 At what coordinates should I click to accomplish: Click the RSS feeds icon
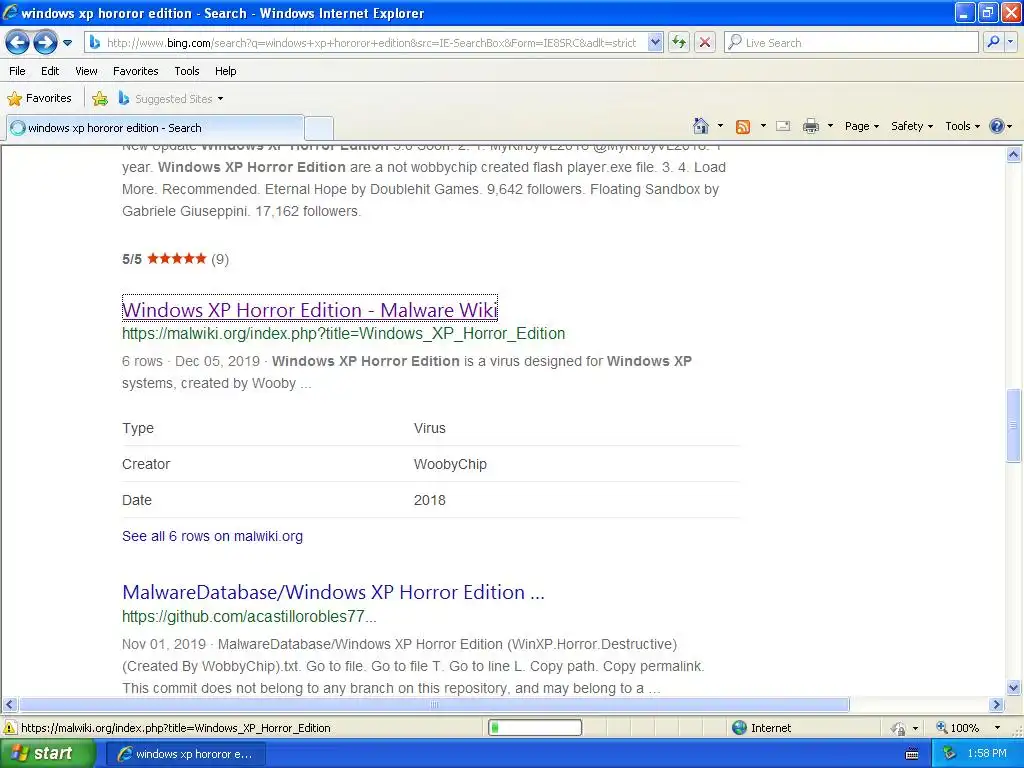point(743,127)
